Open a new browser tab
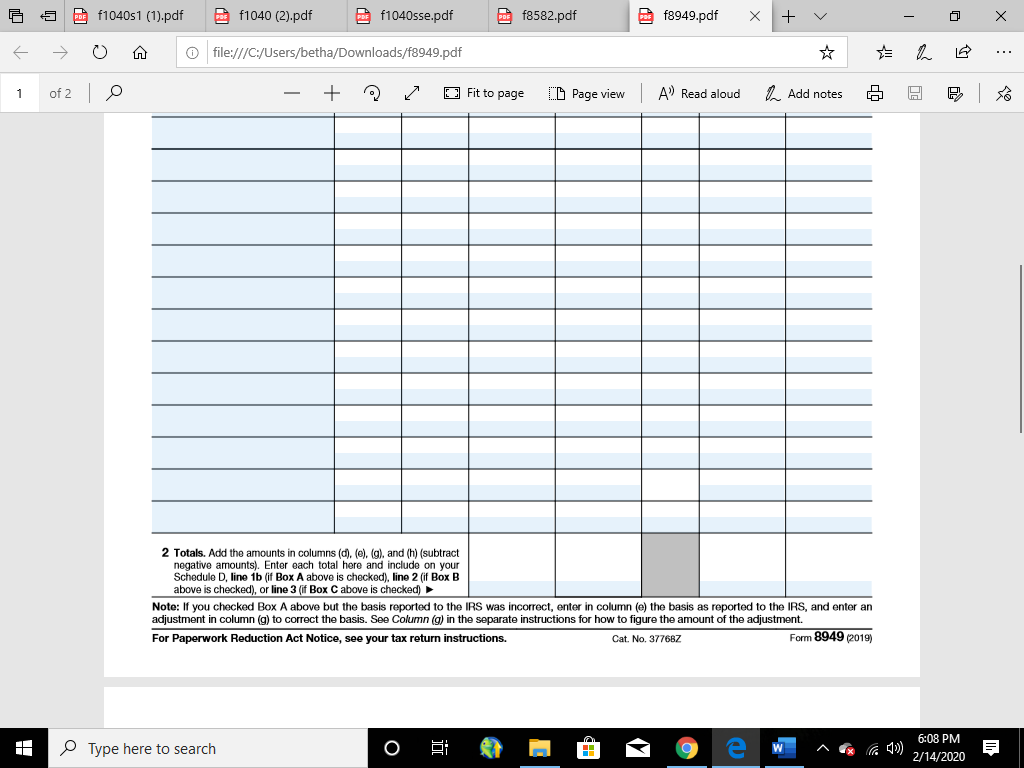Image resolution: width=1024 pixels, height=768 pixels. 789,16
